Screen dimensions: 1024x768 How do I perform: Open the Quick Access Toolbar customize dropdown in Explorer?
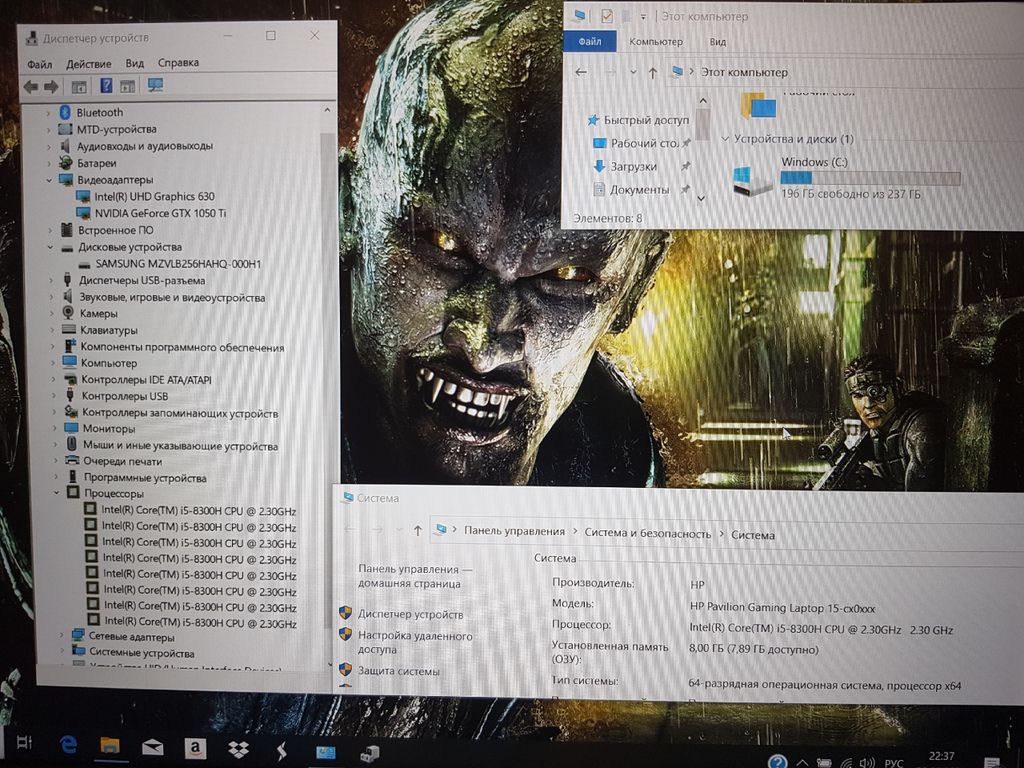pos(643,17)
